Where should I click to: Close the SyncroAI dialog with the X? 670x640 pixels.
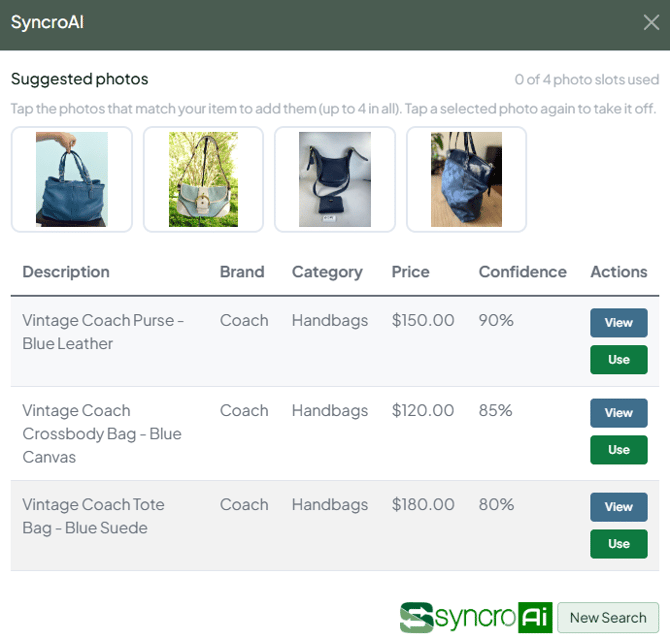pos(651,22)
